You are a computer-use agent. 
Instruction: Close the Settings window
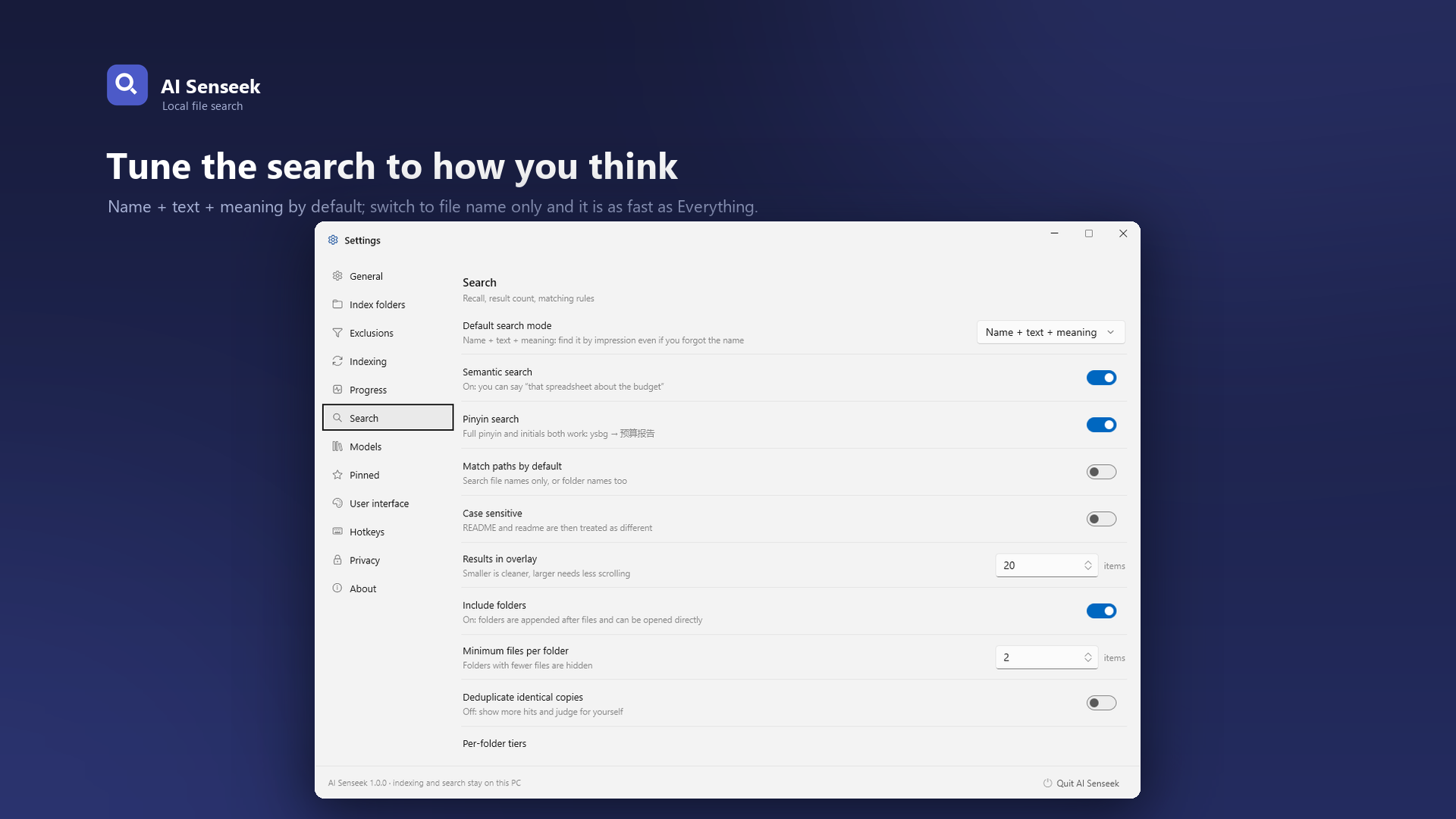pos(1123,234)
